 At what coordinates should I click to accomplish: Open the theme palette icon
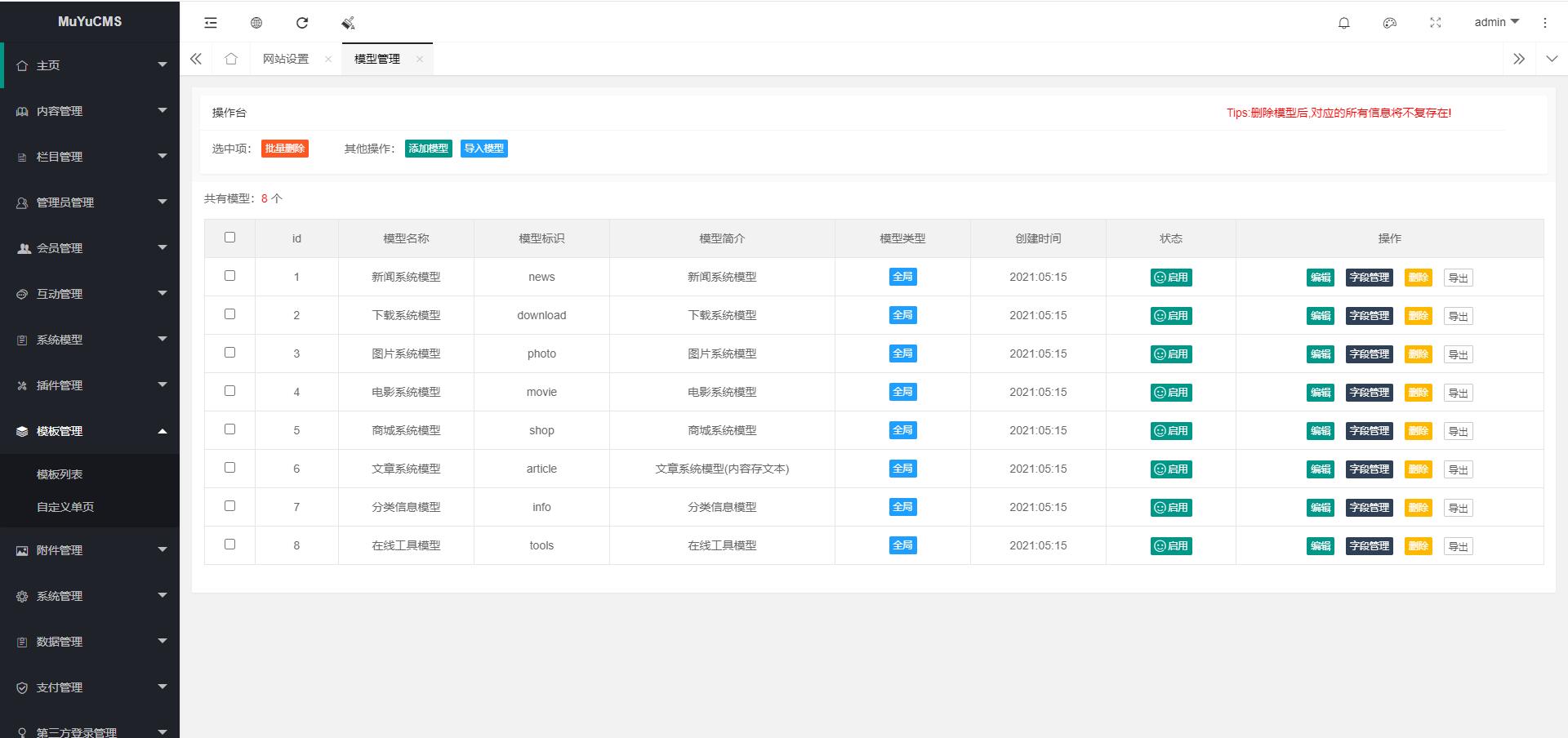click(1389, 23)
